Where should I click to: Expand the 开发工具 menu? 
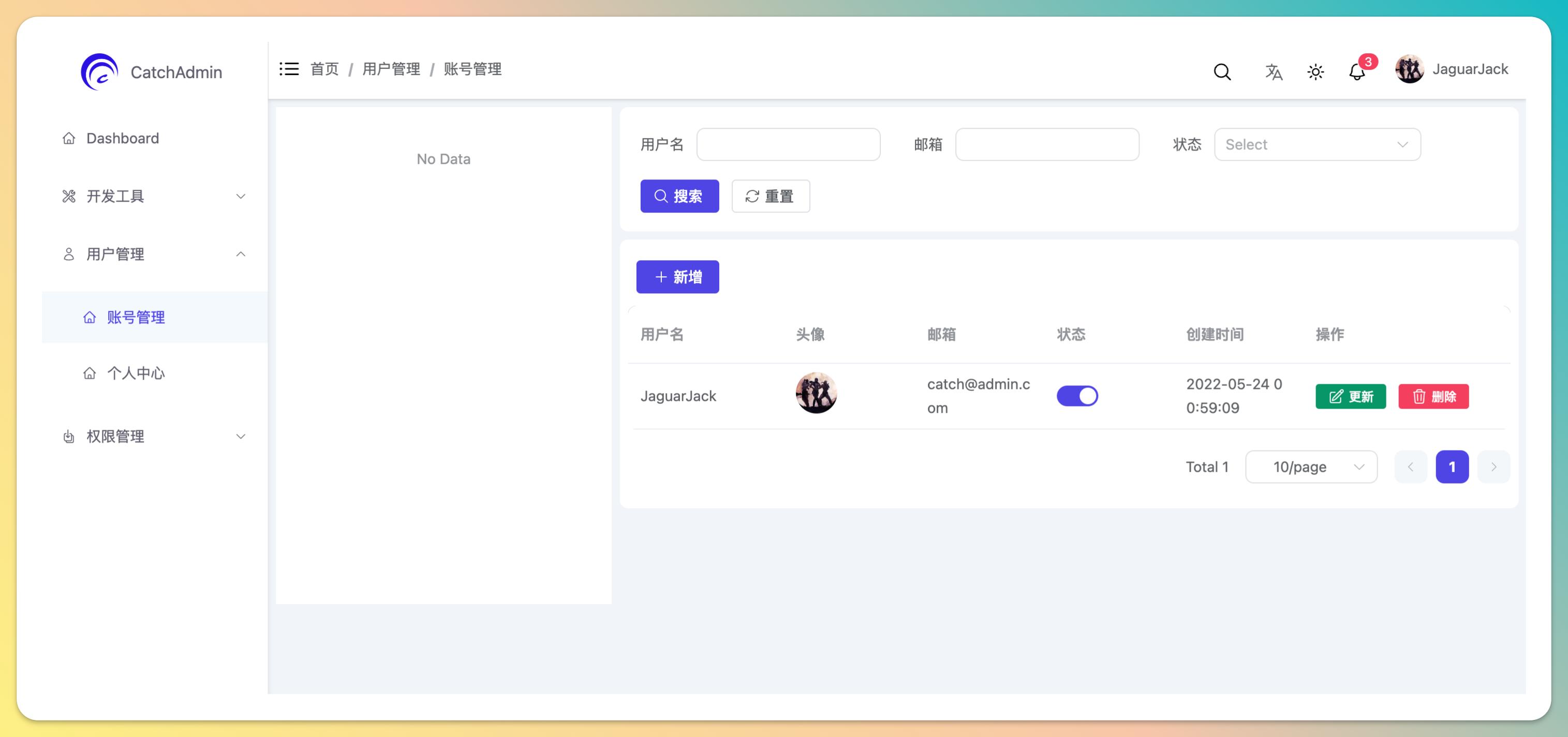pyautogui.click(x=115, y=196)
